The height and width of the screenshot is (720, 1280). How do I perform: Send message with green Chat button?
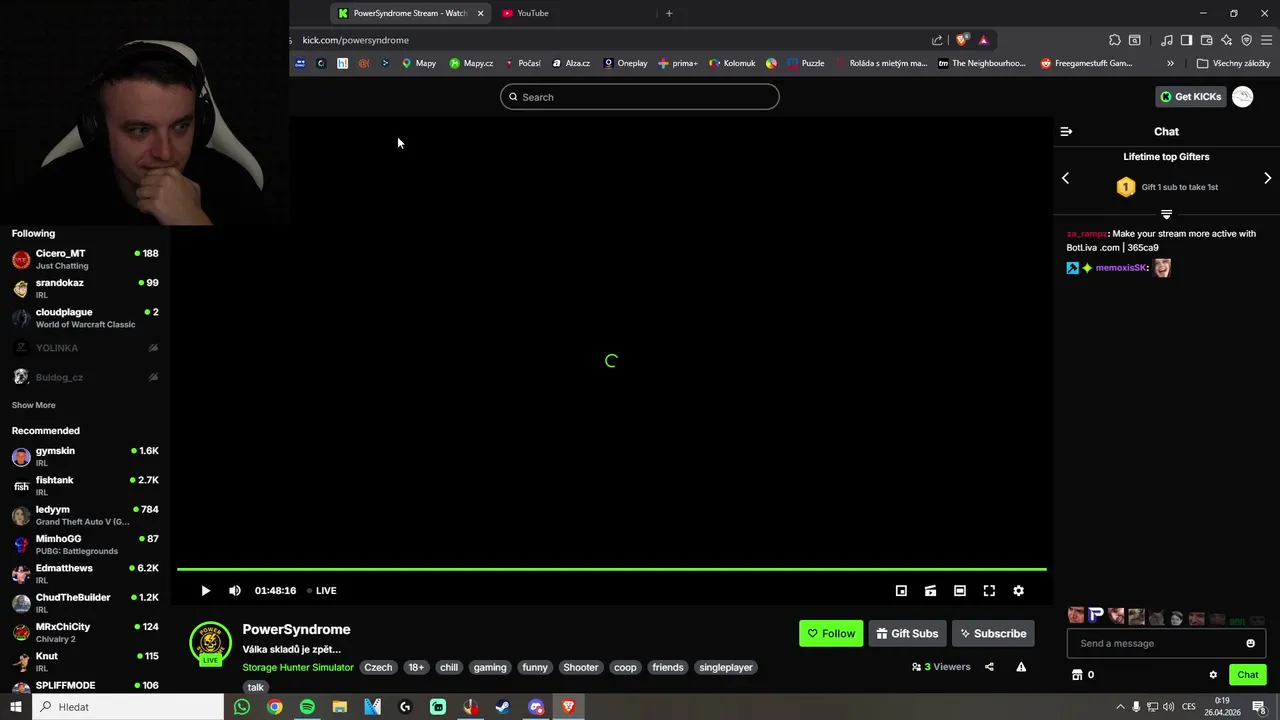[x=1247, y=675]
